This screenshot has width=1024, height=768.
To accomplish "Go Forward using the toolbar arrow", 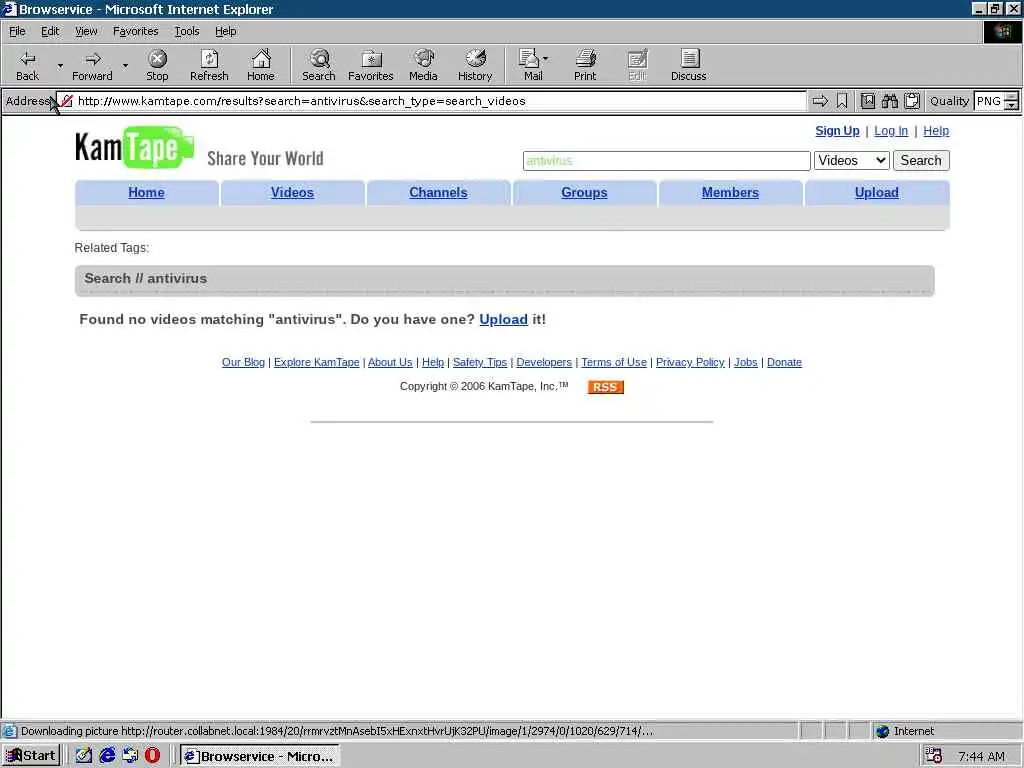I will (92, 65).
